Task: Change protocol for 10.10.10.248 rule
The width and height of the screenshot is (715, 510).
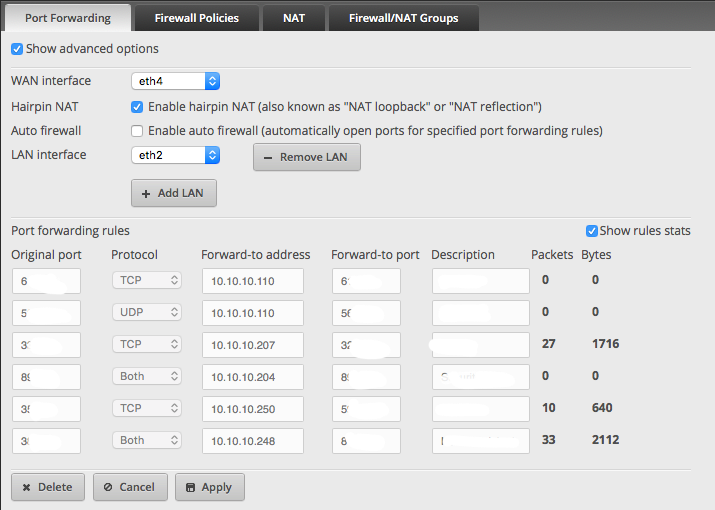Action: tap(146, 440)
